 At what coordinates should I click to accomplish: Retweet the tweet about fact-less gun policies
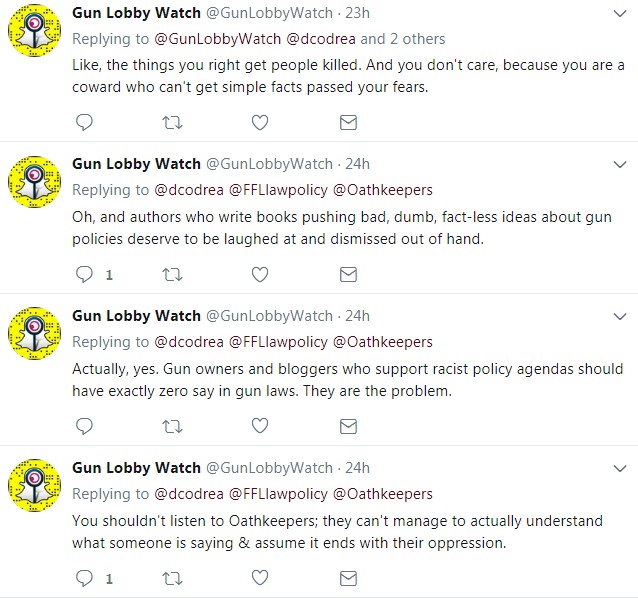[173, 274]
